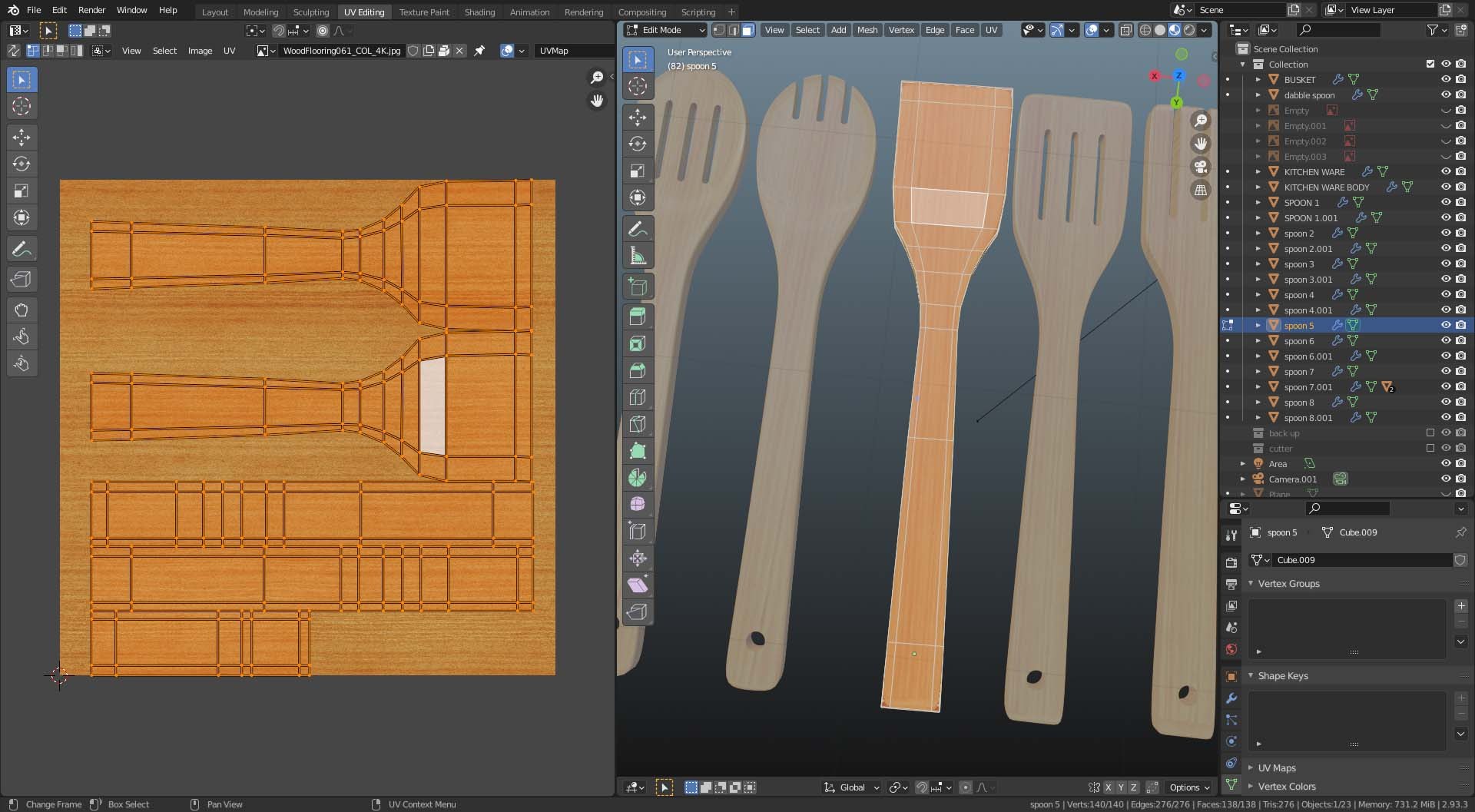Hide the BUSKET object in viewport
1475x812 pixels.
click(1446, 79)
